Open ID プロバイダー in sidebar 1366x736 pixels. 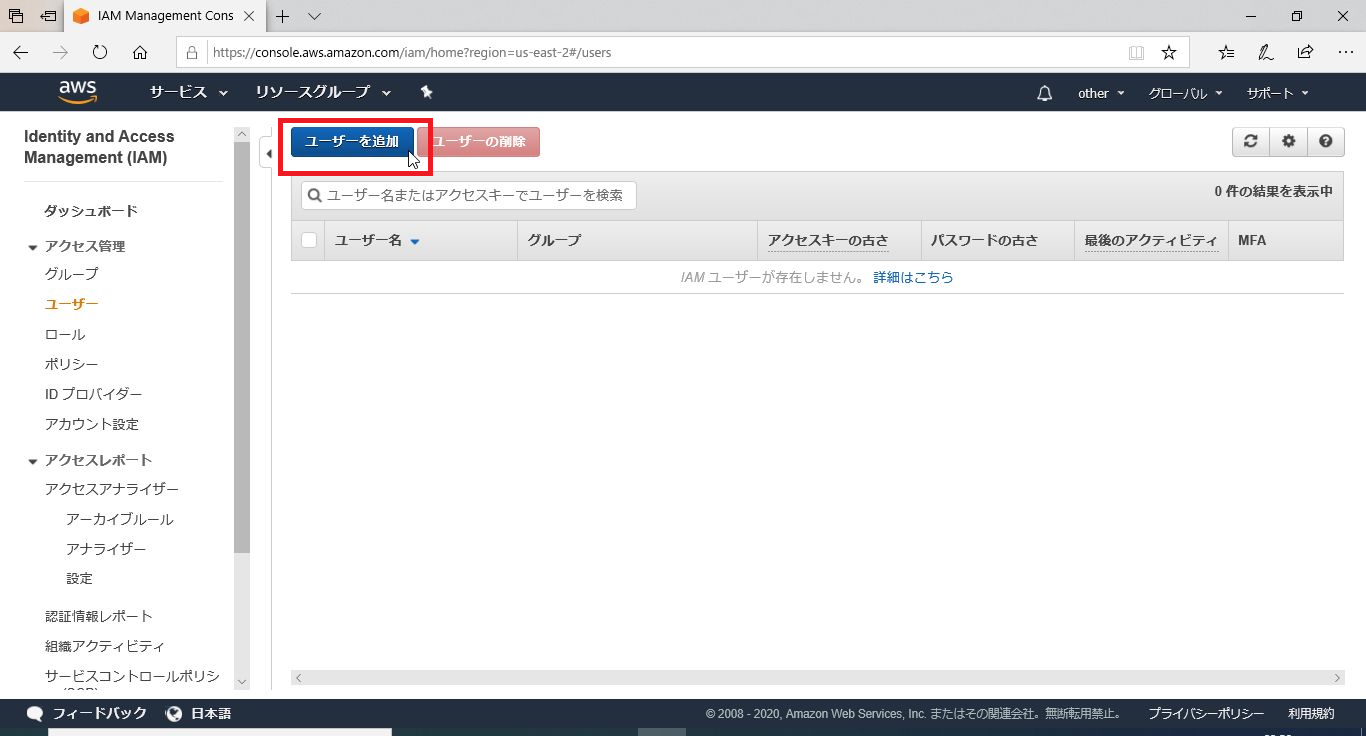(x=94, y=394)
